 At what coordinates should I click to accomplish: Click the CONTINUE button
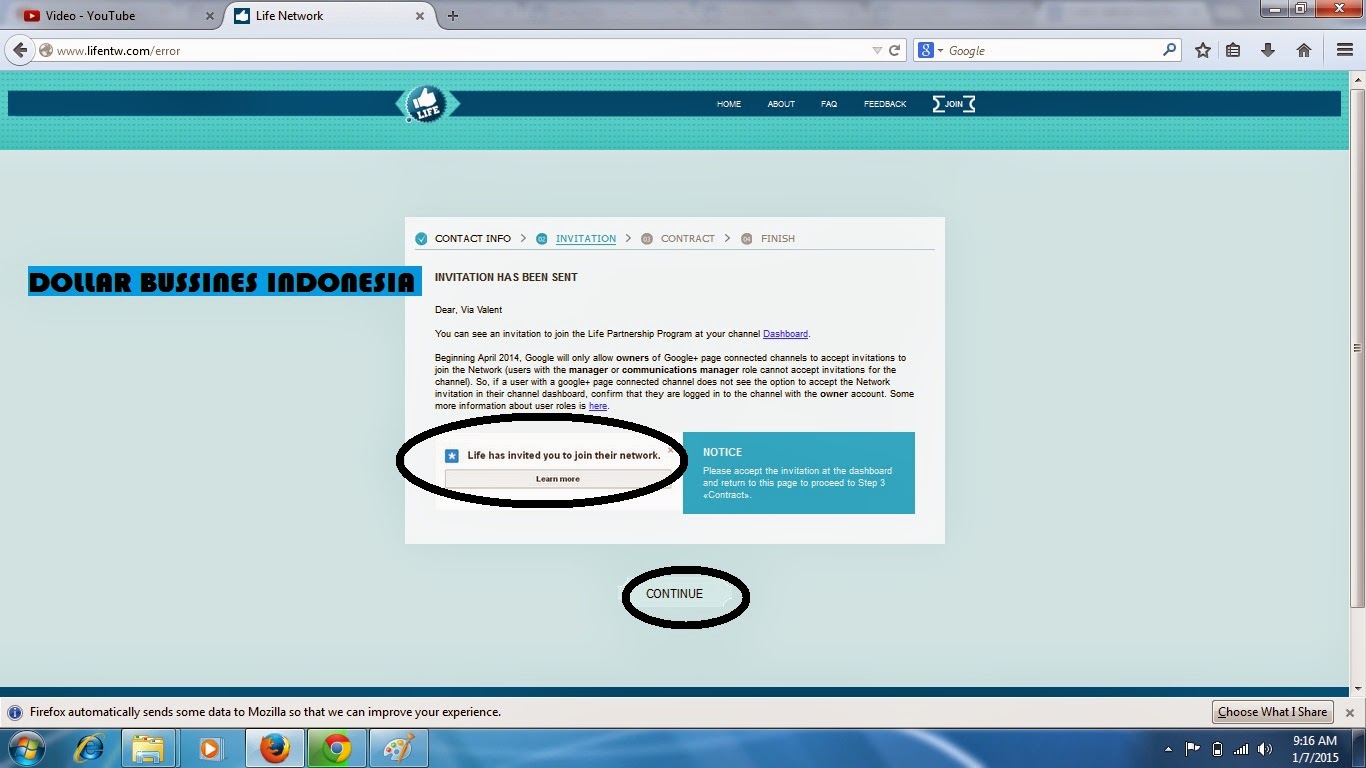pyautogui.click(x=675, y=594)
